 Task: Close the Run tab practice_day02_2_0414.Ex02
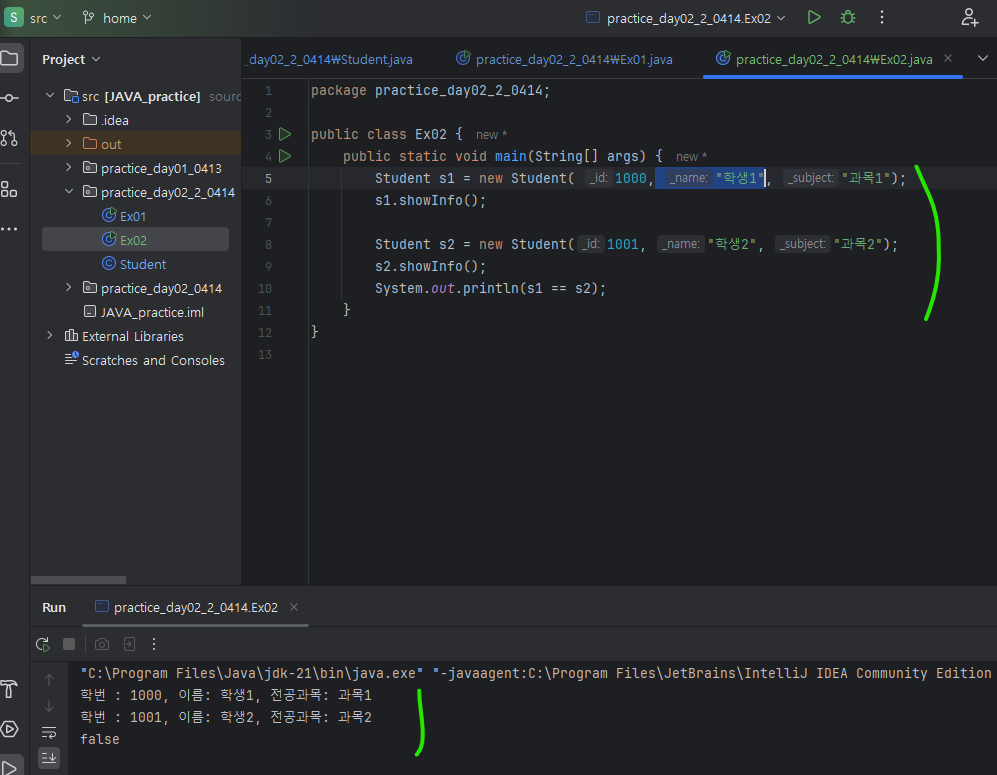click(x=294, y=607)
